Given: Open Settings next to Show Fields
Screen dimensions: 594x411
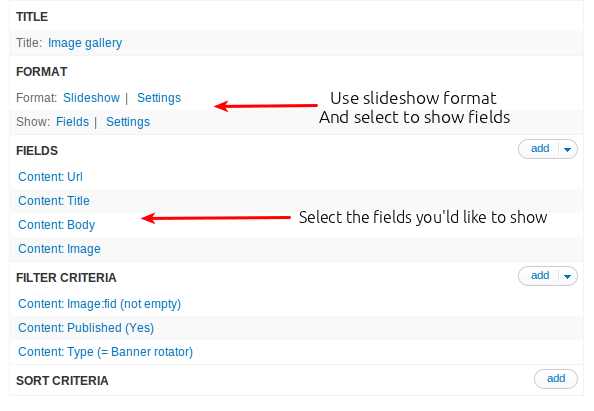Looking at the screenshot, I should click(x=128, y=122).
